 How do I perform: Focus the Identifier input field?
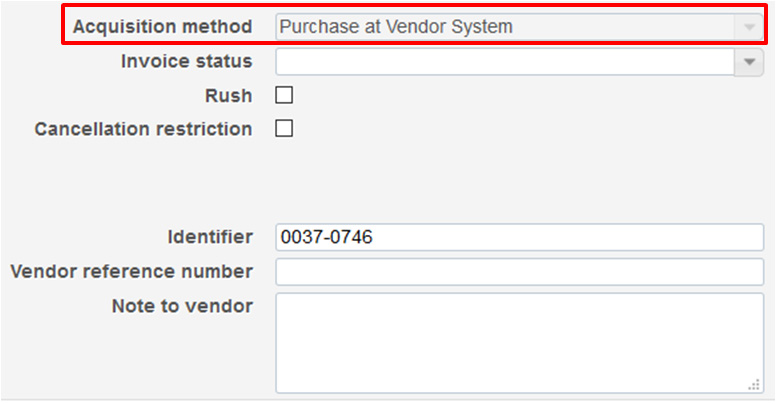pyautogui.click(x=519, y=237)
